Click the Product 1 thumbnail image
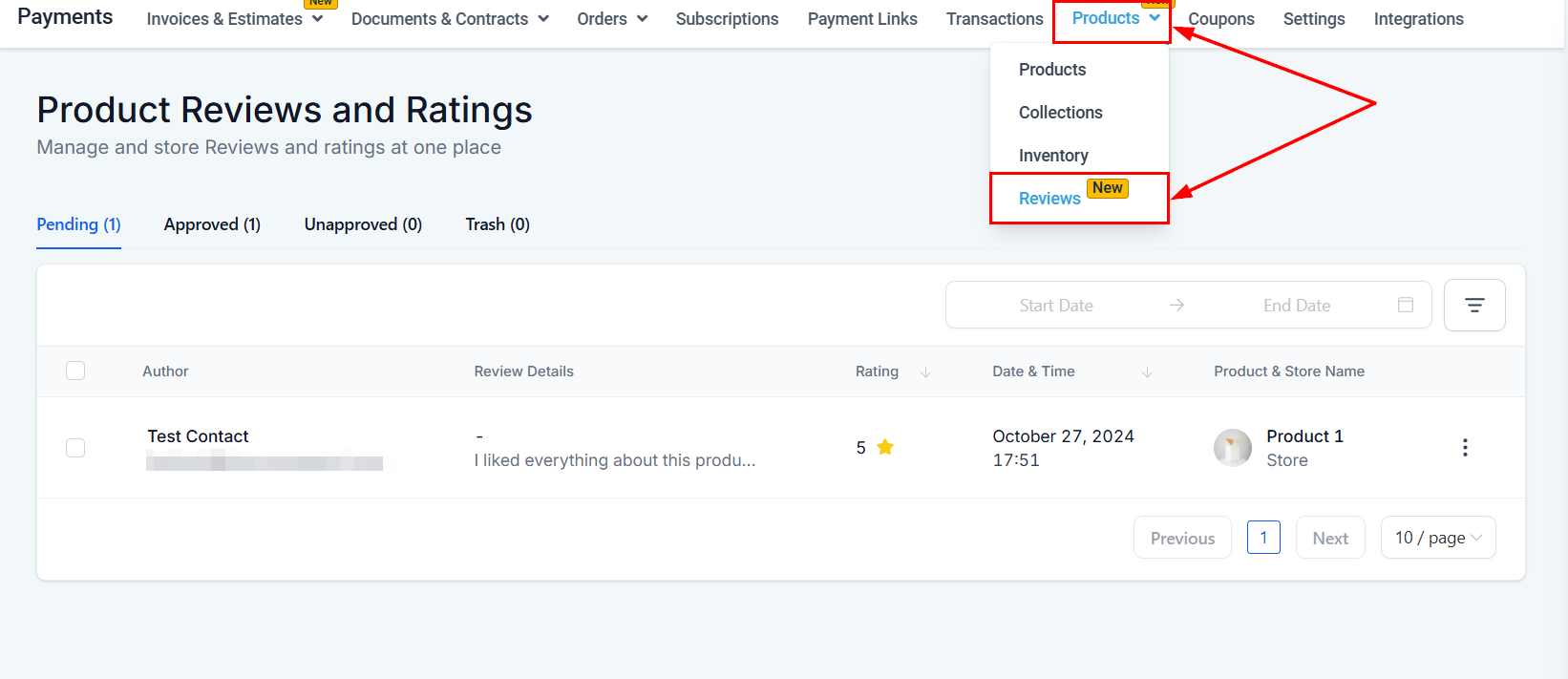This screenshot has width=1568, height=679. 1233,448
